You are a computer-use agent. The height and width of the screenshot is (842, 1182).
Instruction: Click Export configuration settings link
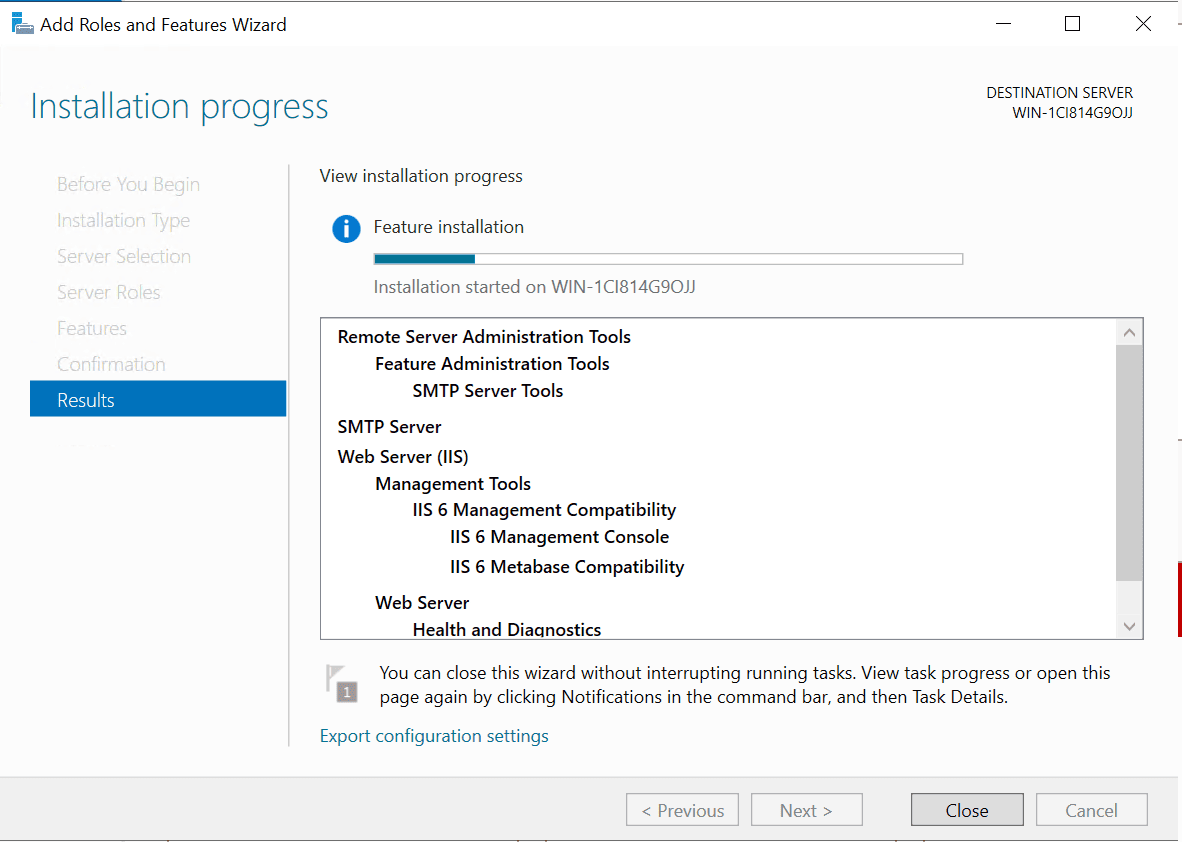[434, 736]
